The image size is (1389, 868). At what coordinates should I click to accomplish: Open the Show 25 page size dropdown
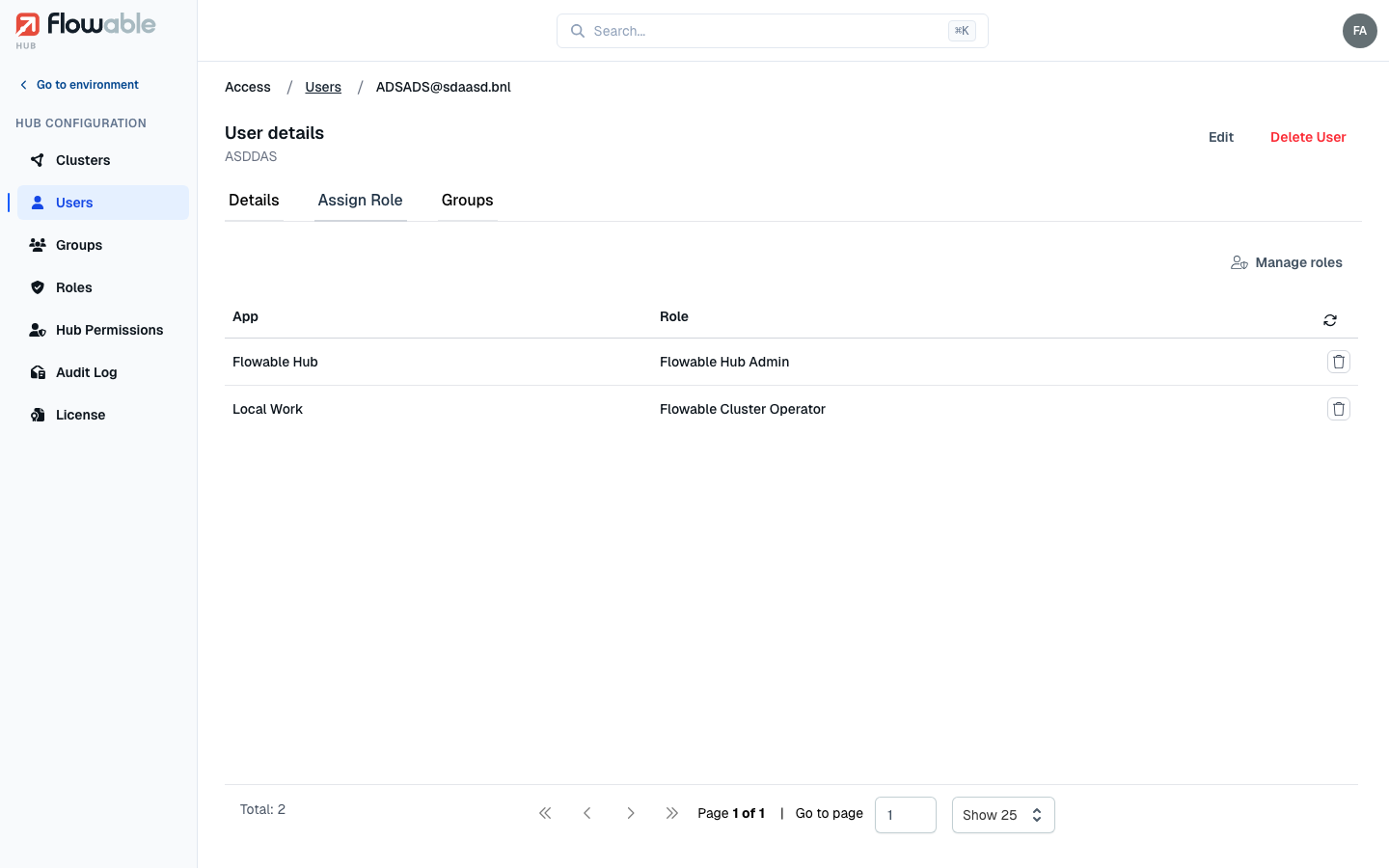1003,815
